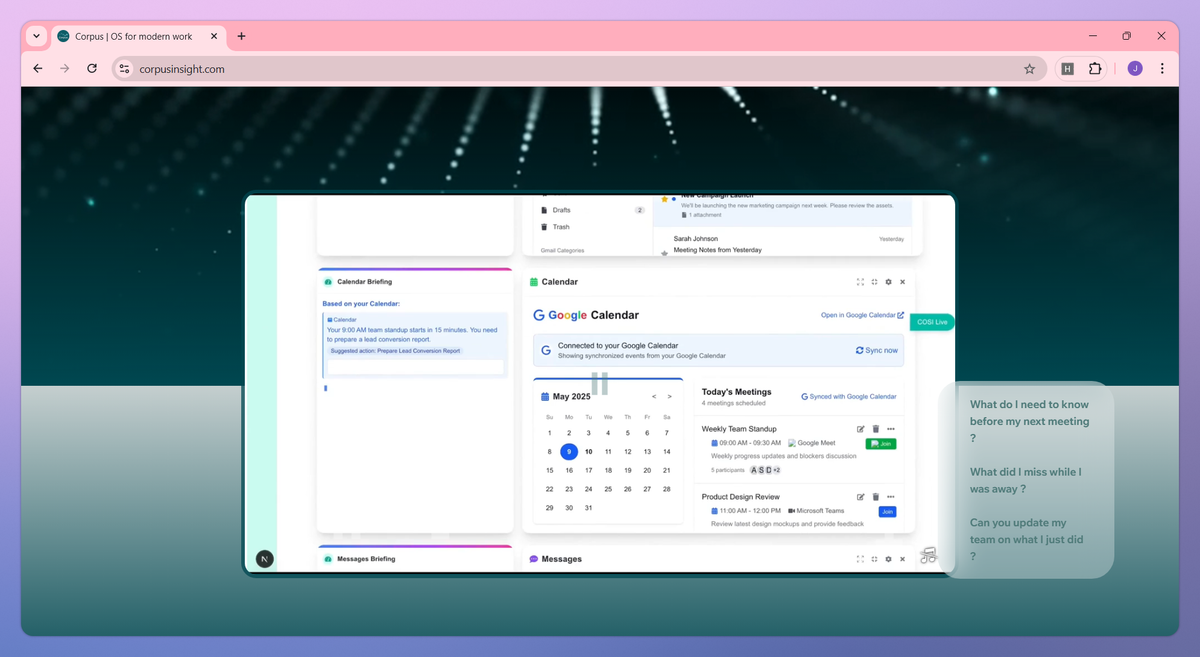This screenshot has height=657, width=1200.
Task: Click the Calendar Briefing panel icon
Action: point(328,282)
